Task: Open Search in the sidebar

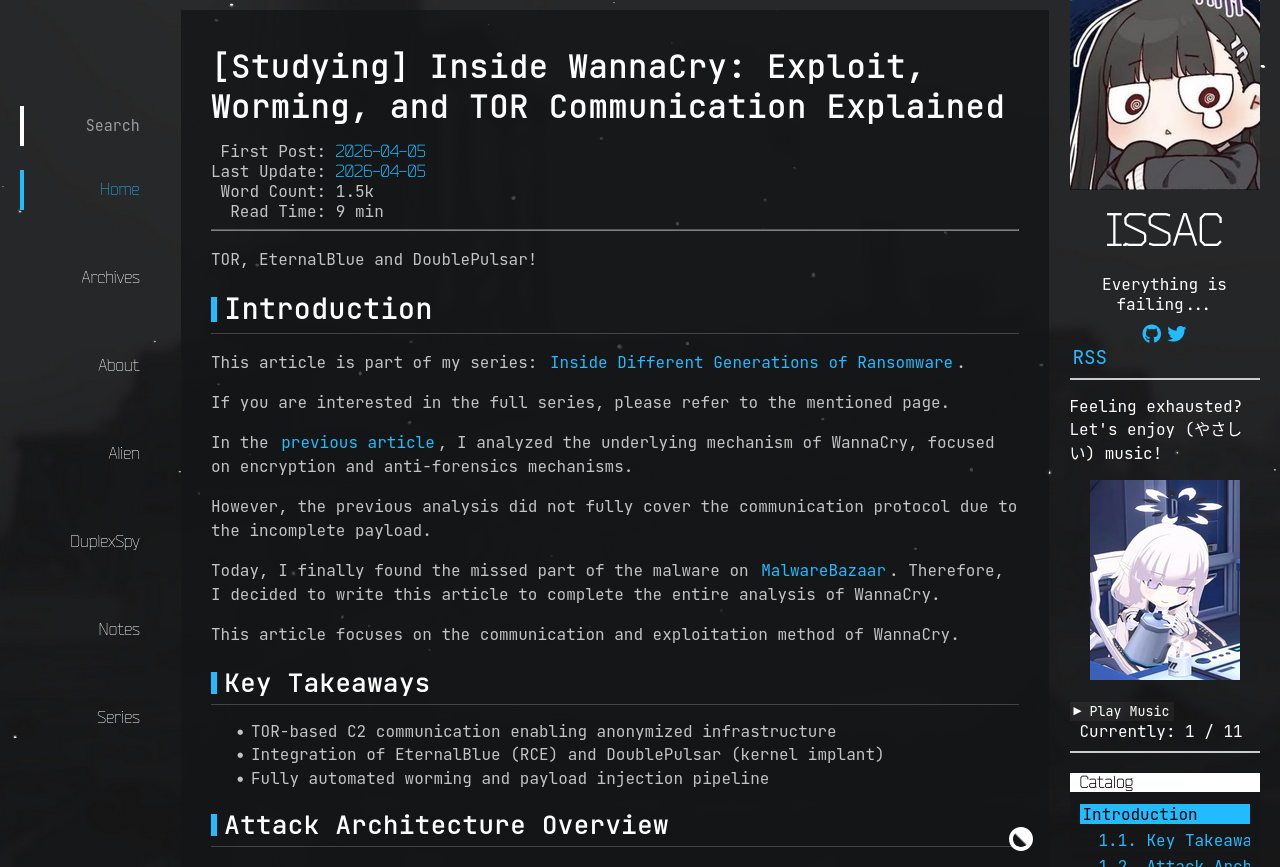Action: coord(112,126)
